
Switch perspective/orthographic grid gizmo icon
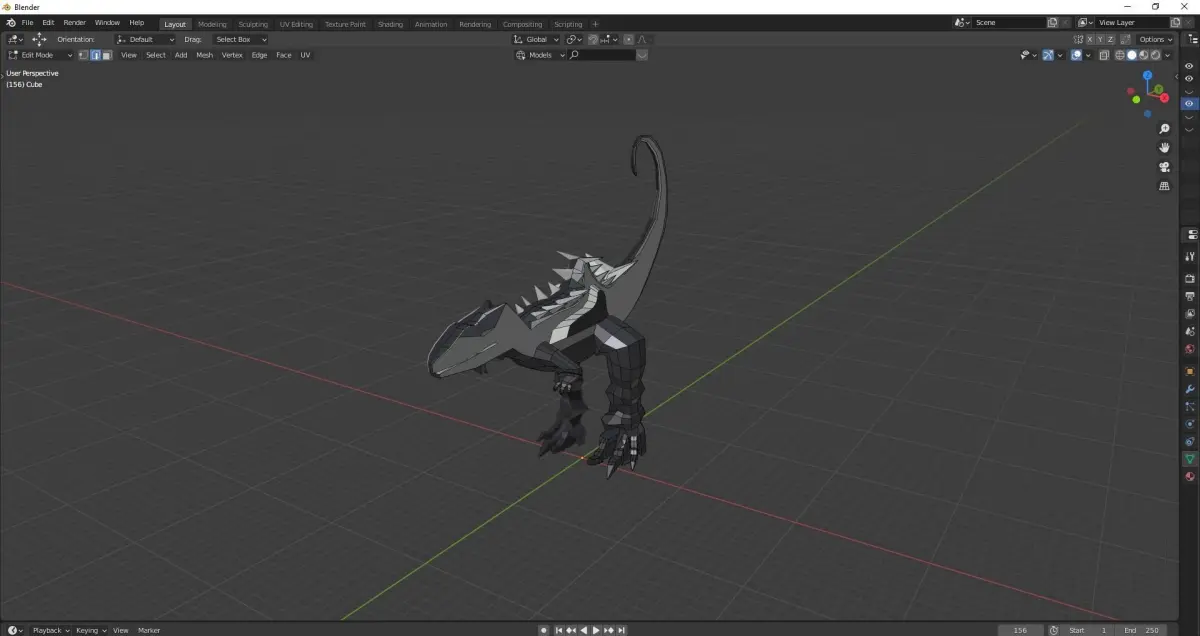(x=1164, y=186)
